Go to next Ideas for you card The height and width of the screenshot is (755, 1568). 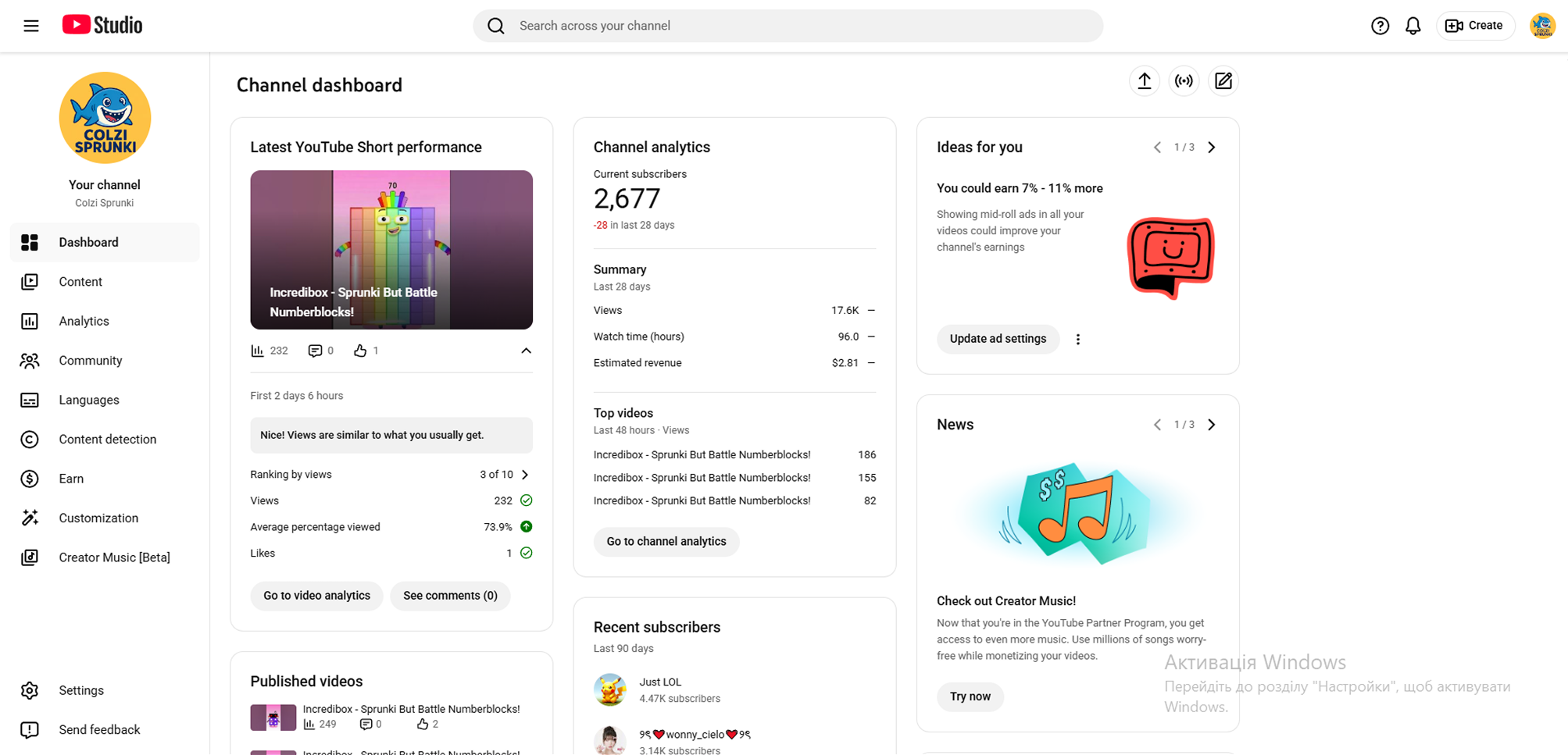1212,148
